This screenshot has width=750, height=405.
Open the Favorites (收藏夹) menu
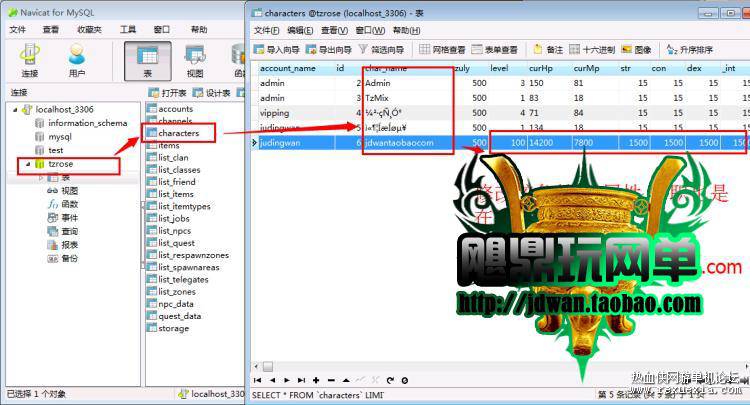click(89, 29)
